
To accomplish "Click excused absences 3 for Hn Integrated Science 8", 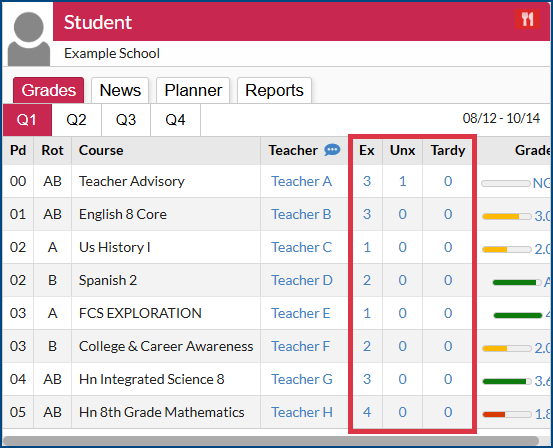I will 367,379.
